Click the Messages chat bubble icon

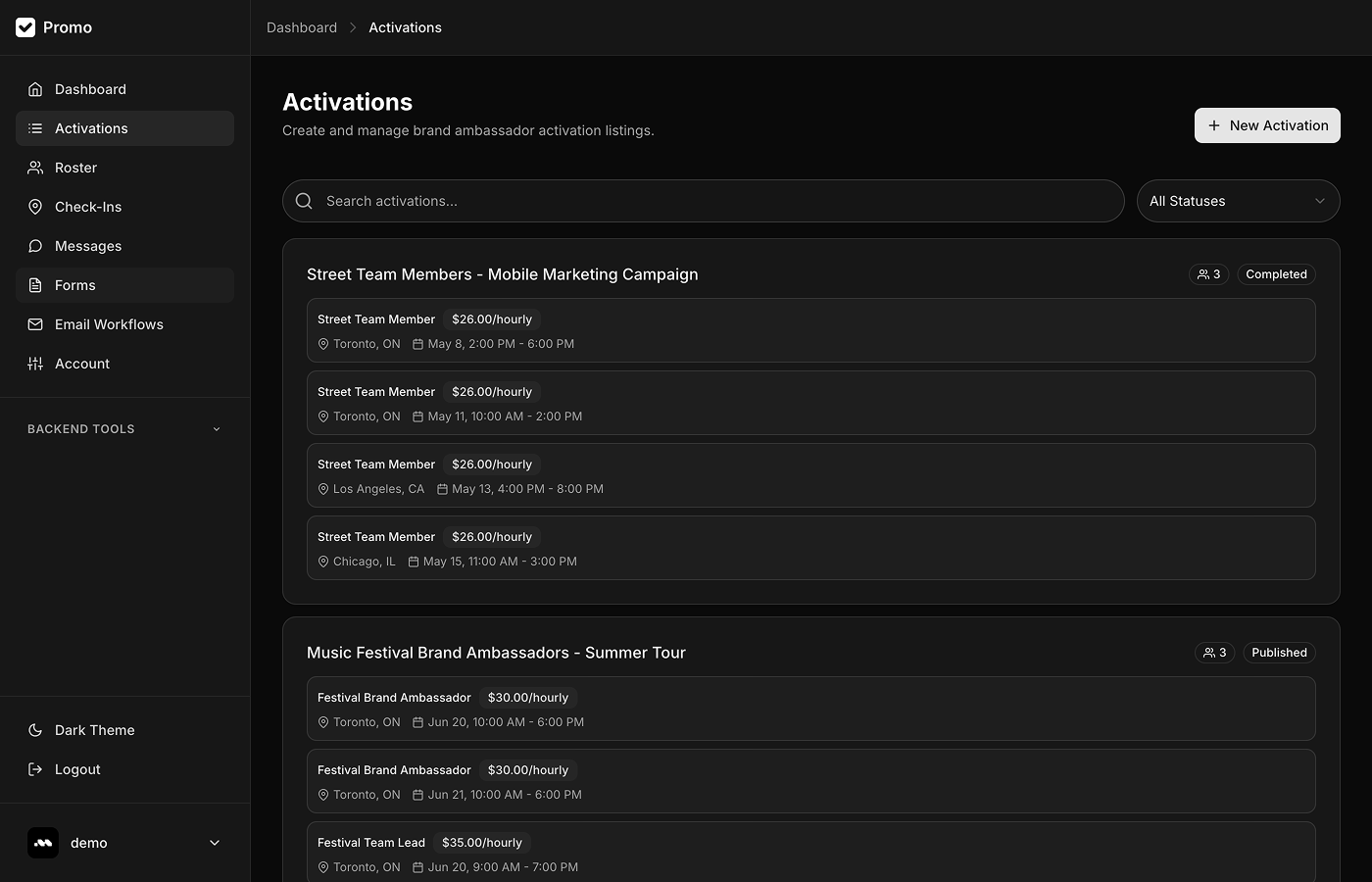coord(35,246)
